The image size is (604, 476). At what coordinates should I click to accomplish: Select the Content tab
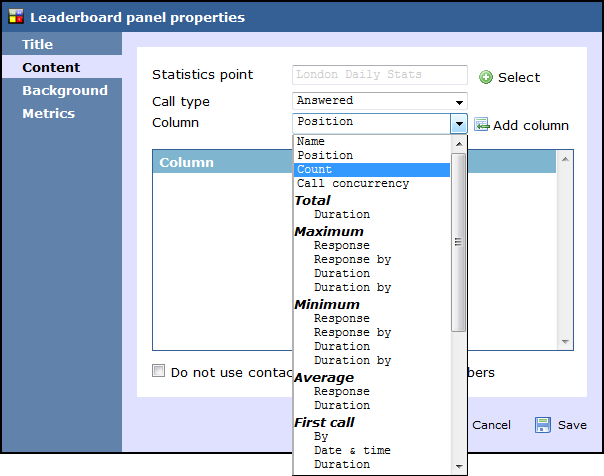click(51, 68)
